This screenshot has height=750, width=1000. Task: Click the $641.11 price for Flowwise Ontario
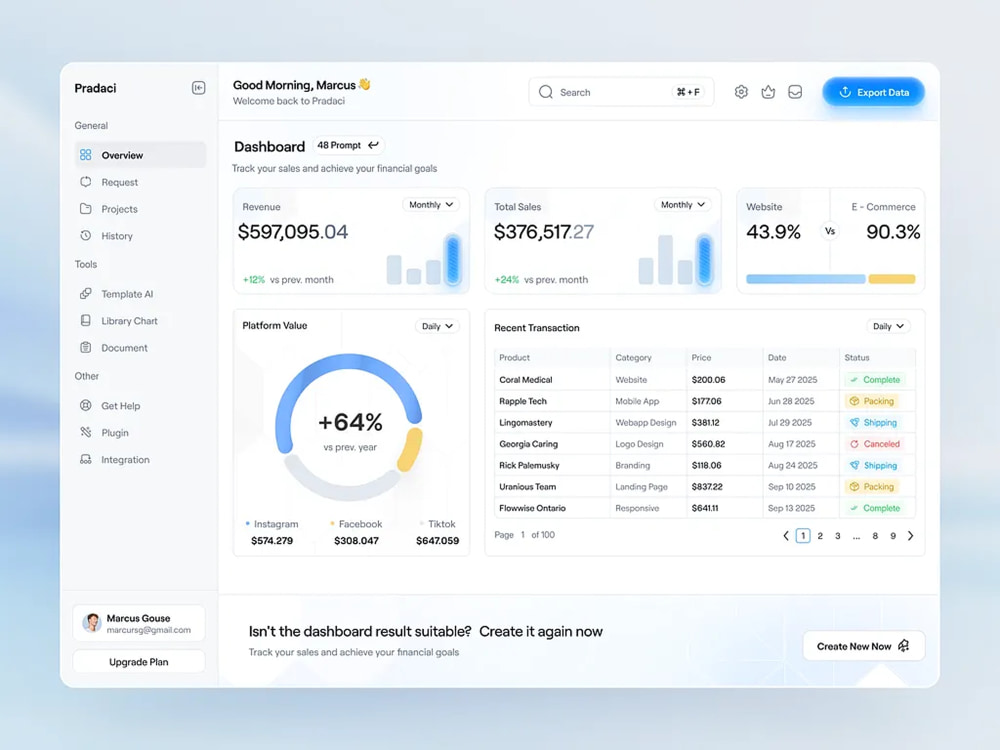(705, 508)
